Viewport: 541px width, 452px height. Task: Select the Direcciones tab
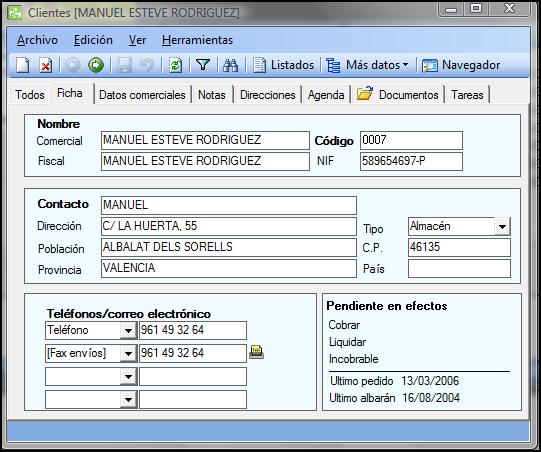pos(268,95)
